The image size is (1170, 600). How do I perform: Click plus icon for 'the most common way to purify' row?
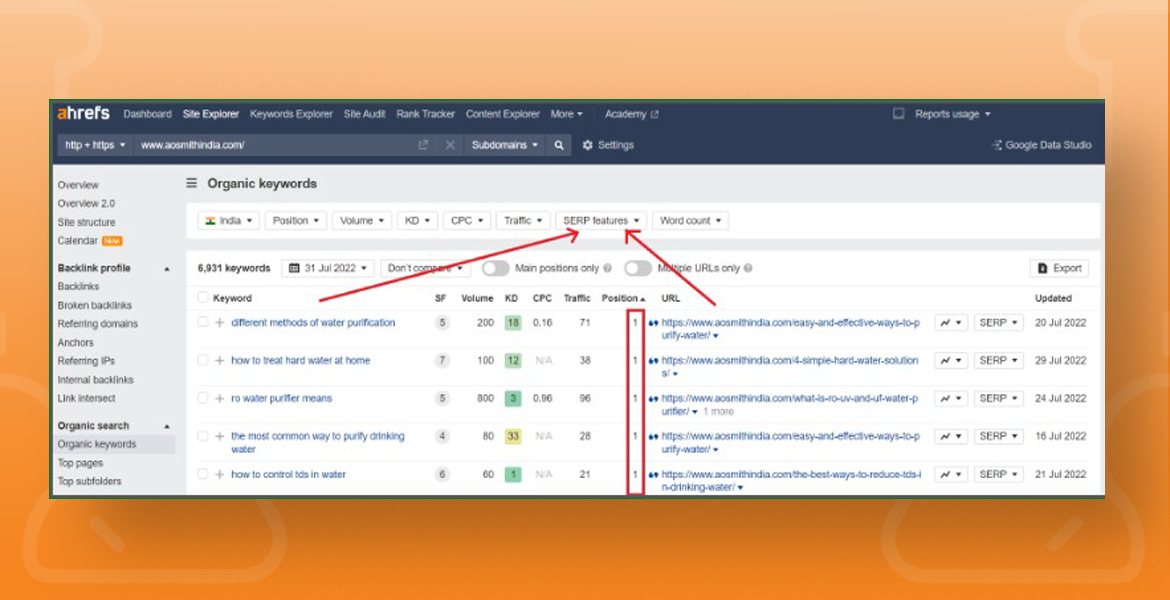[x=219, y=437]
